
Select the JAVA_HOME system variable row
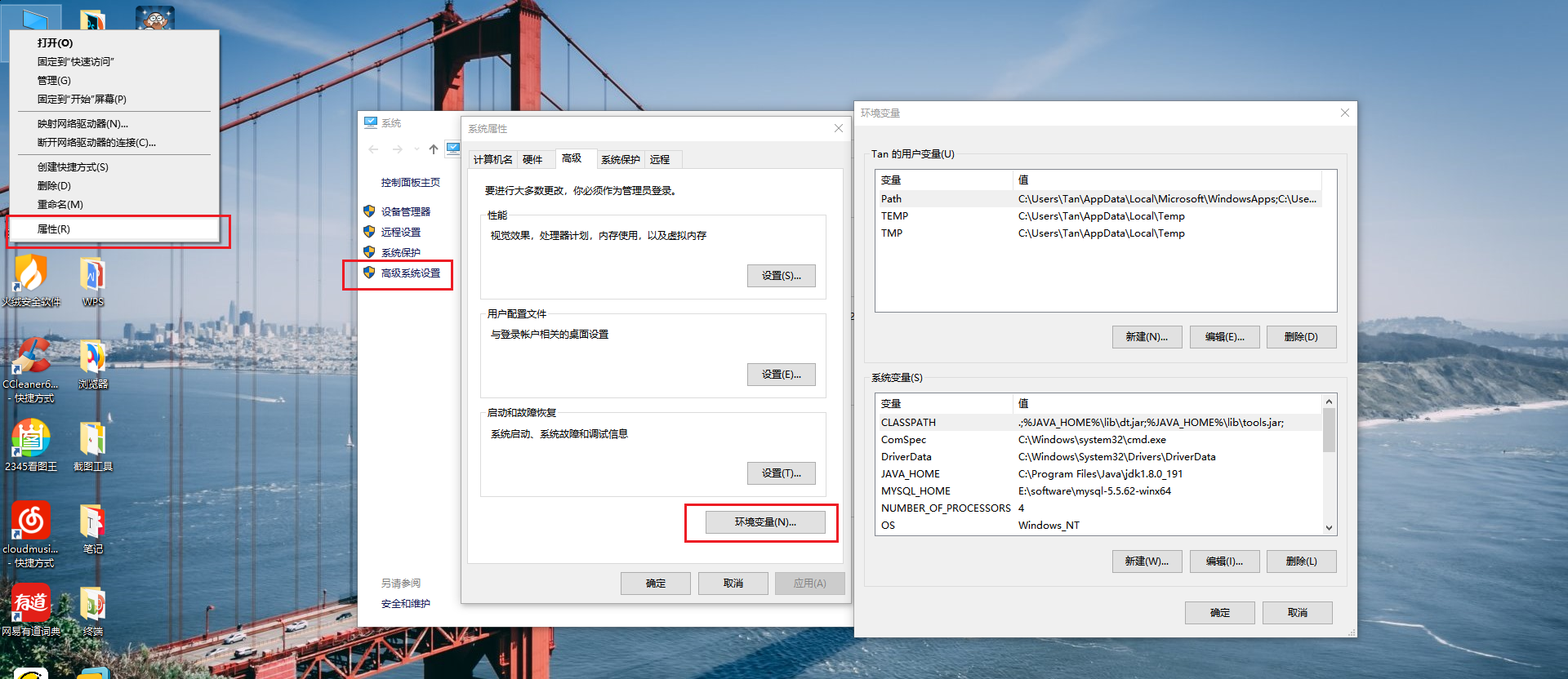(x=911, y=474)
